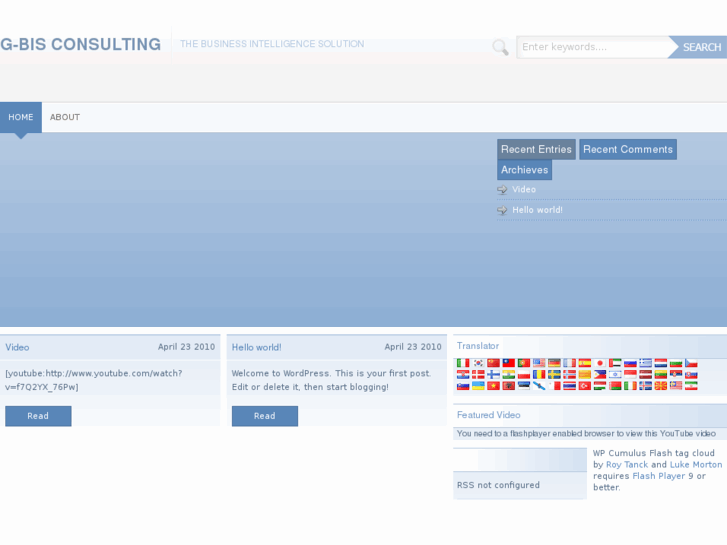727x545 pixels.
Task: Pick the Turkish flag icon
Action: click(585, 385)
